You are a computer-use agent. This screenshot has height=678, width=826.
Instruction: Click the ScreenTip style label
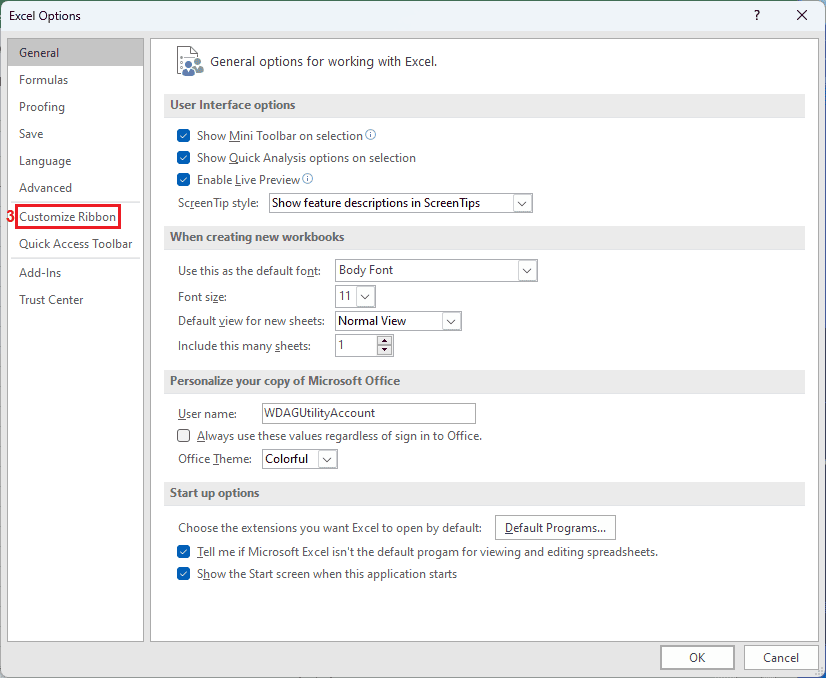[218, 203]
